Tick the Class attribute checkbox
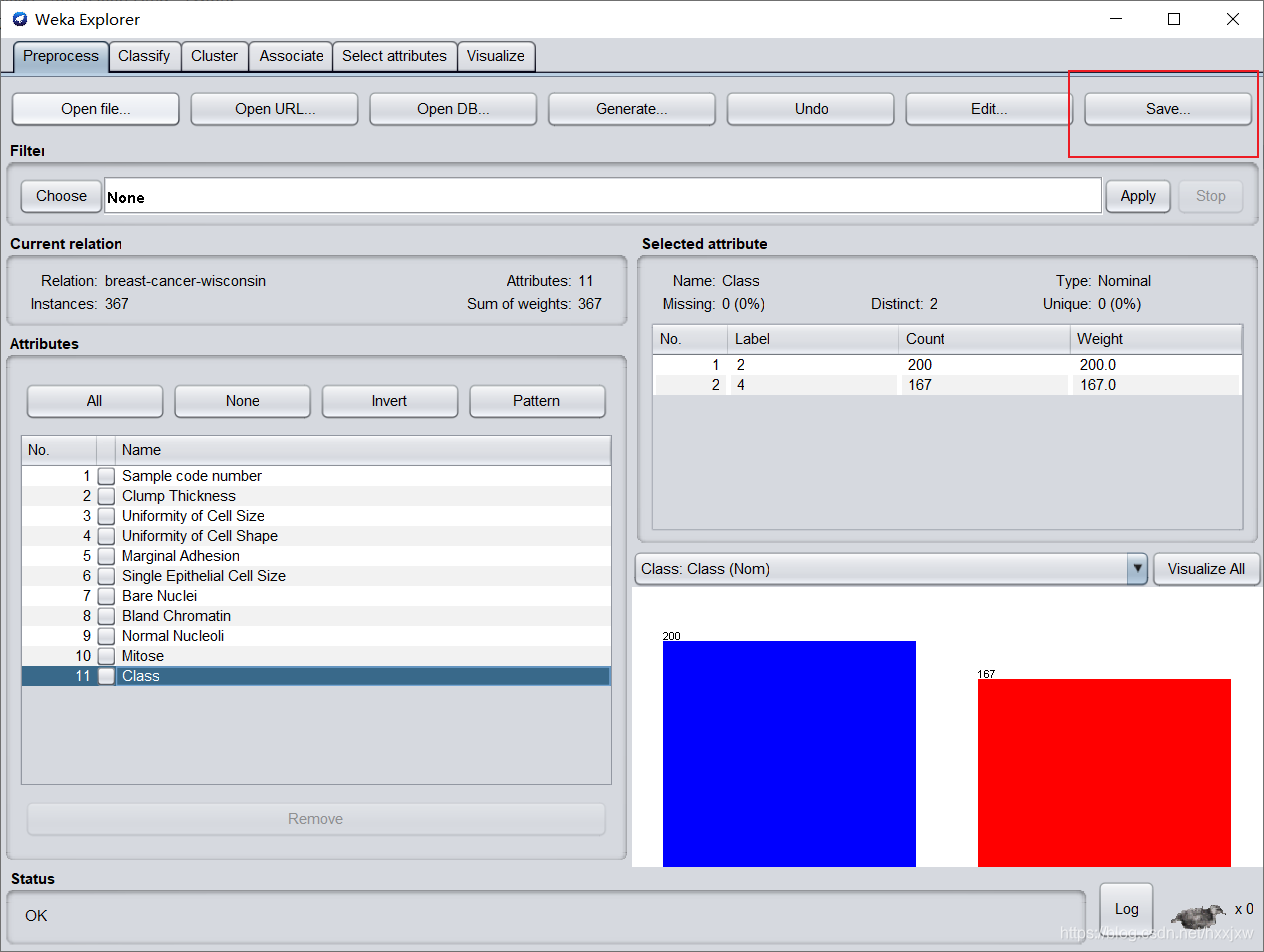 tap(106, 676)
